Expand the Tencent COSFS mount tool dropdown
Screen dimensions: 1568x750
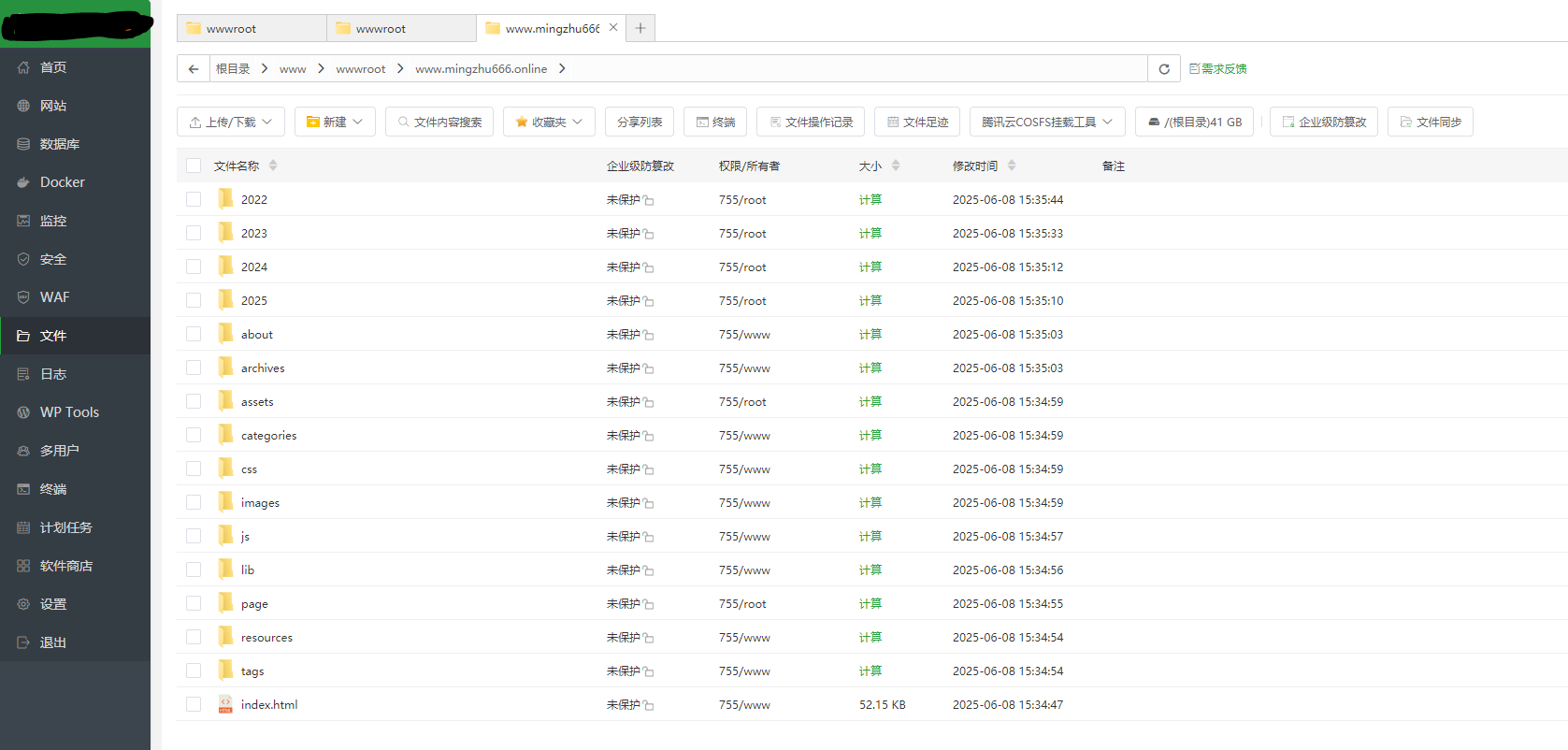tap(1046, 122)
